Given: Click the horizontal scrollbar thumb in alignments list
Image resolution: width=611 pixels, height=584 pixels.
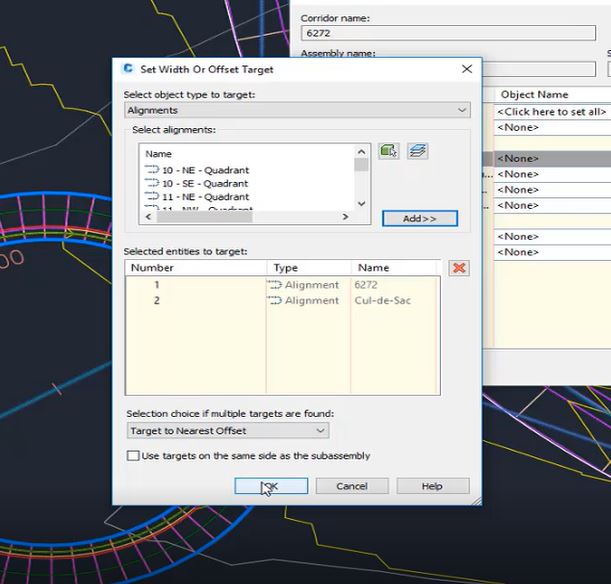Looking at the screenshot, I should click(205, 217).
